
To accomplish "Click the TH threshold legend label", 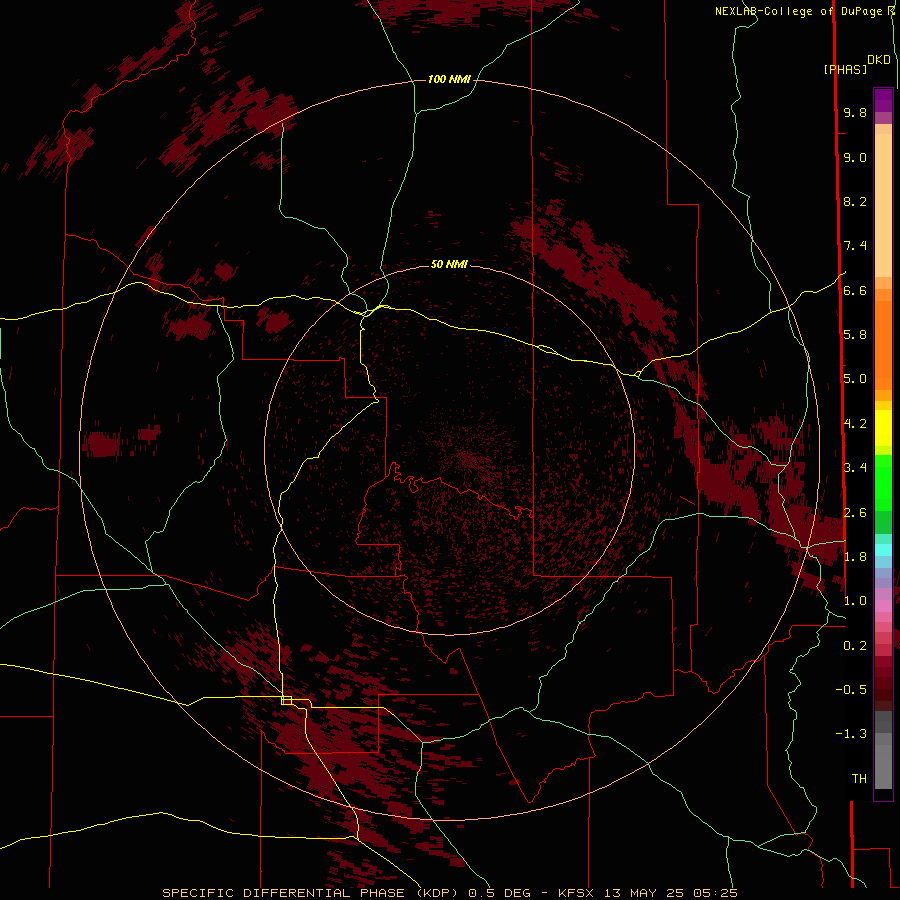I will (x=859, y=779).
